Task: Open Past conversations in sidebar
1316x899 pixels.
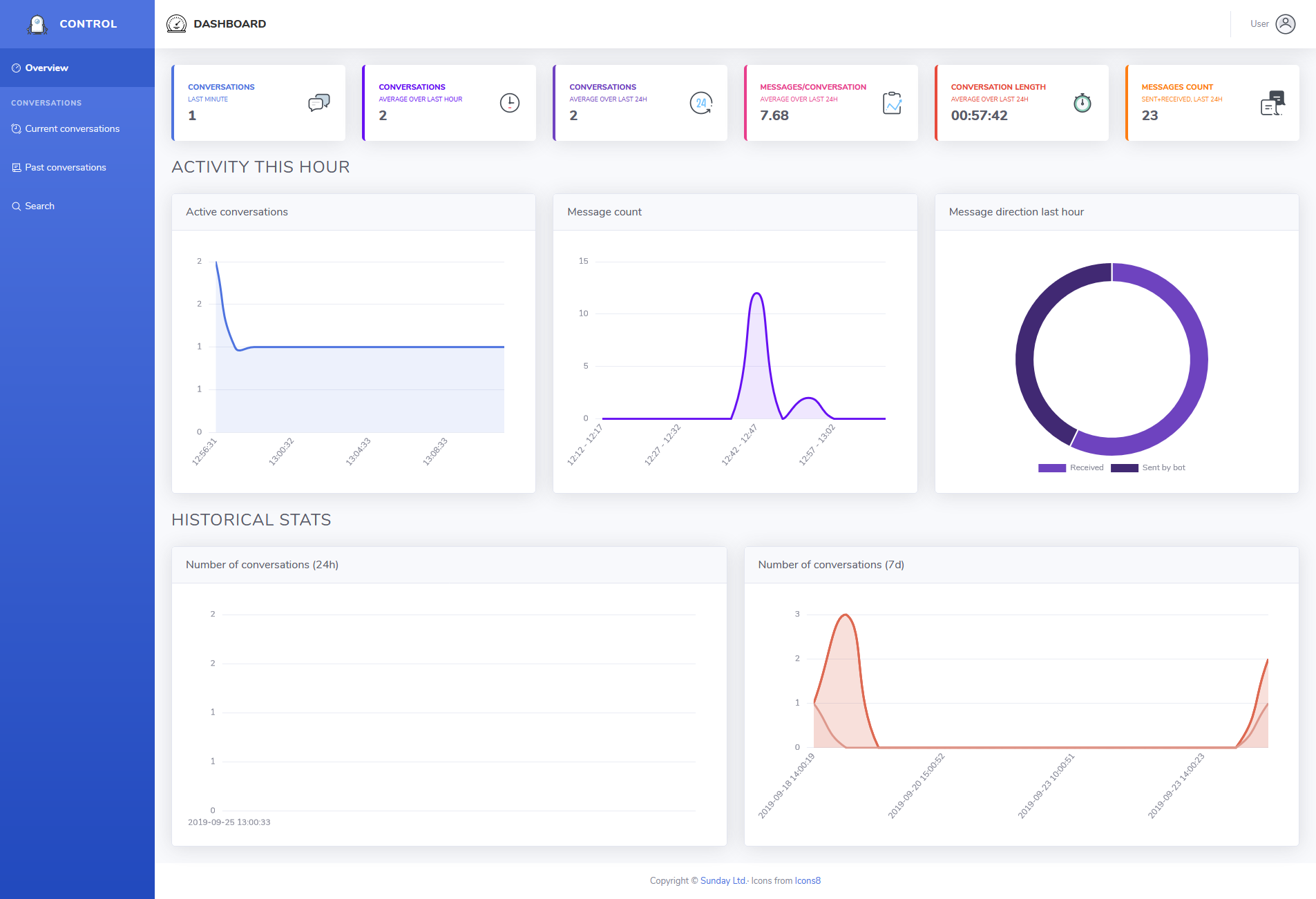Action: [x=66, y=167]
